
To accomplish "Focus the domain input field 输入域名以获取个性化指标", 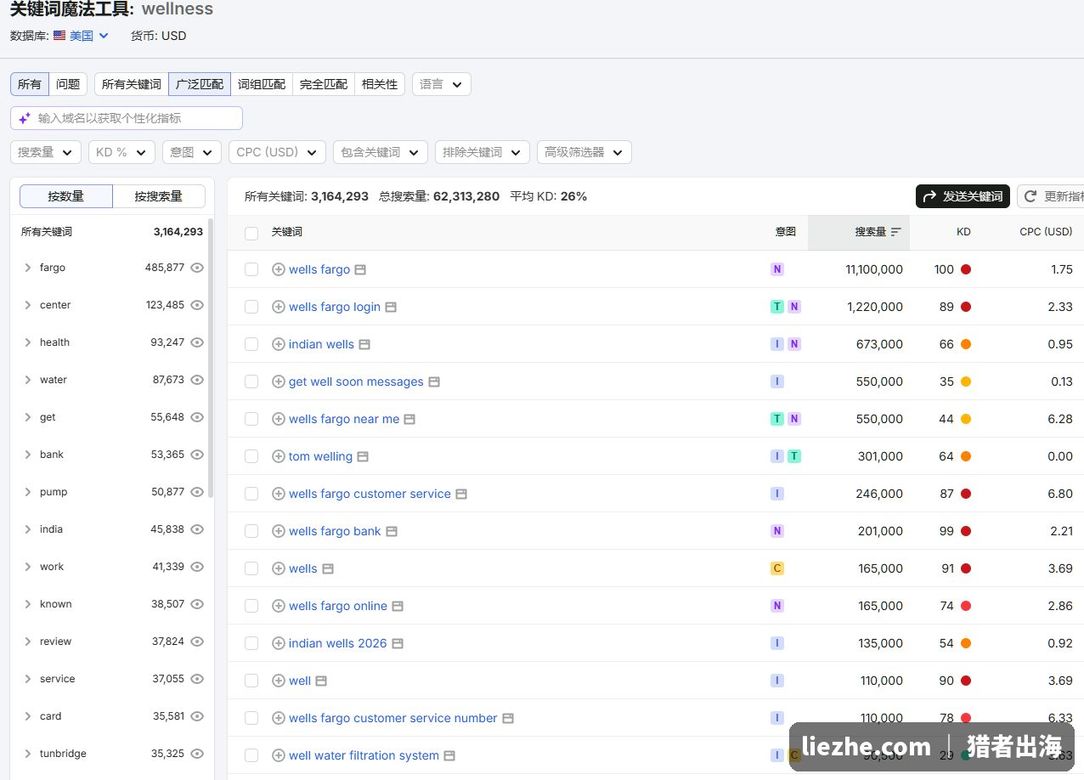I will point(127,118).
